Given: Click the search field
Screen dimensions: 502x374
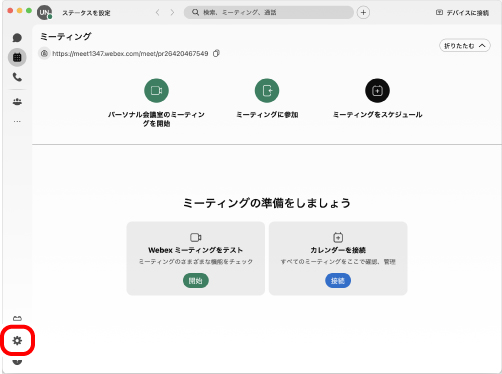Looking at the screenshot, I should pyautogui.click(x=269, y=12).
